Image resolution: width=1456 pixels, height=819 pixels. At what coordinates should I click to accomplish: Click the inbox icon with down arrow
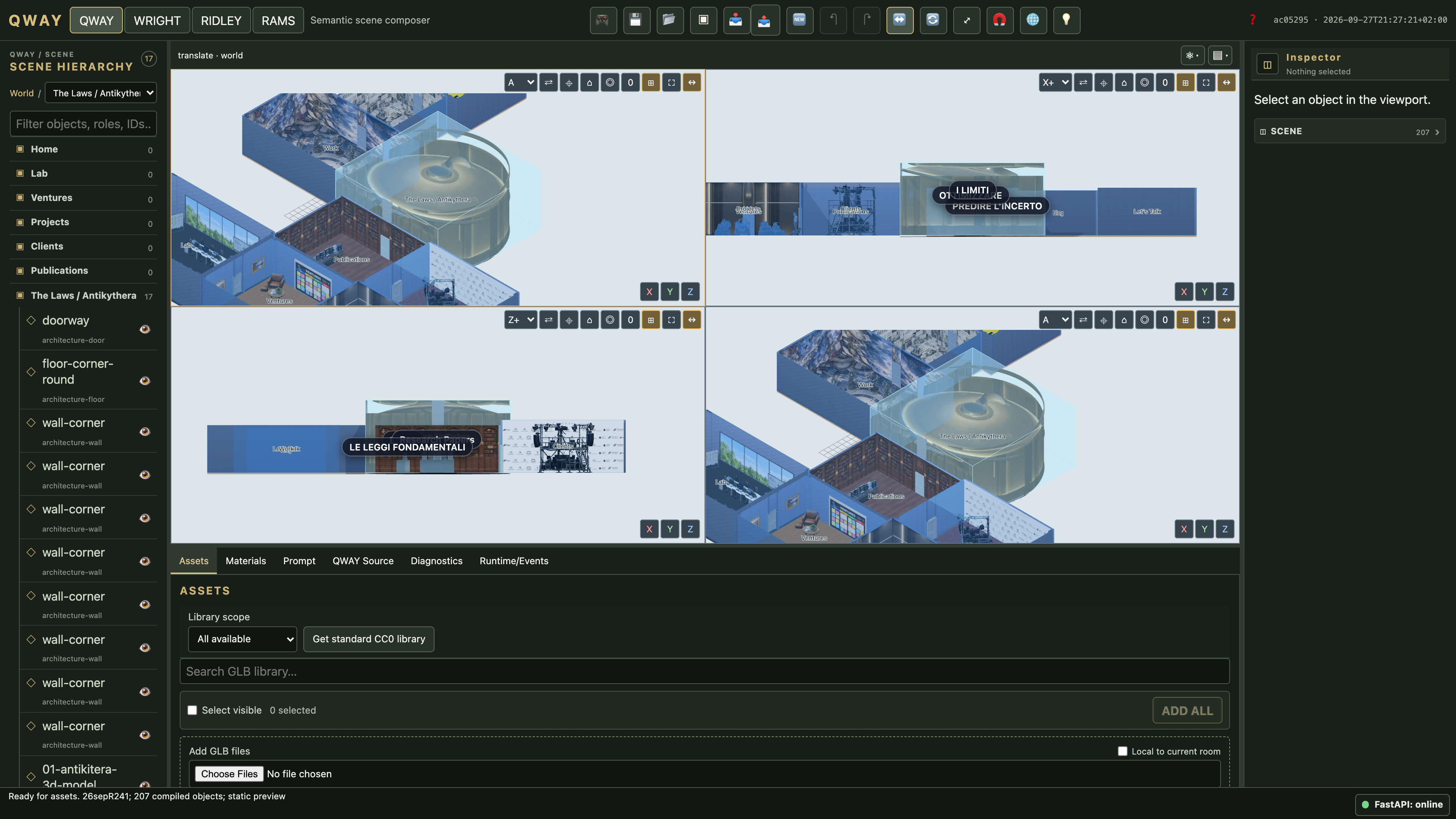[736, 20]
